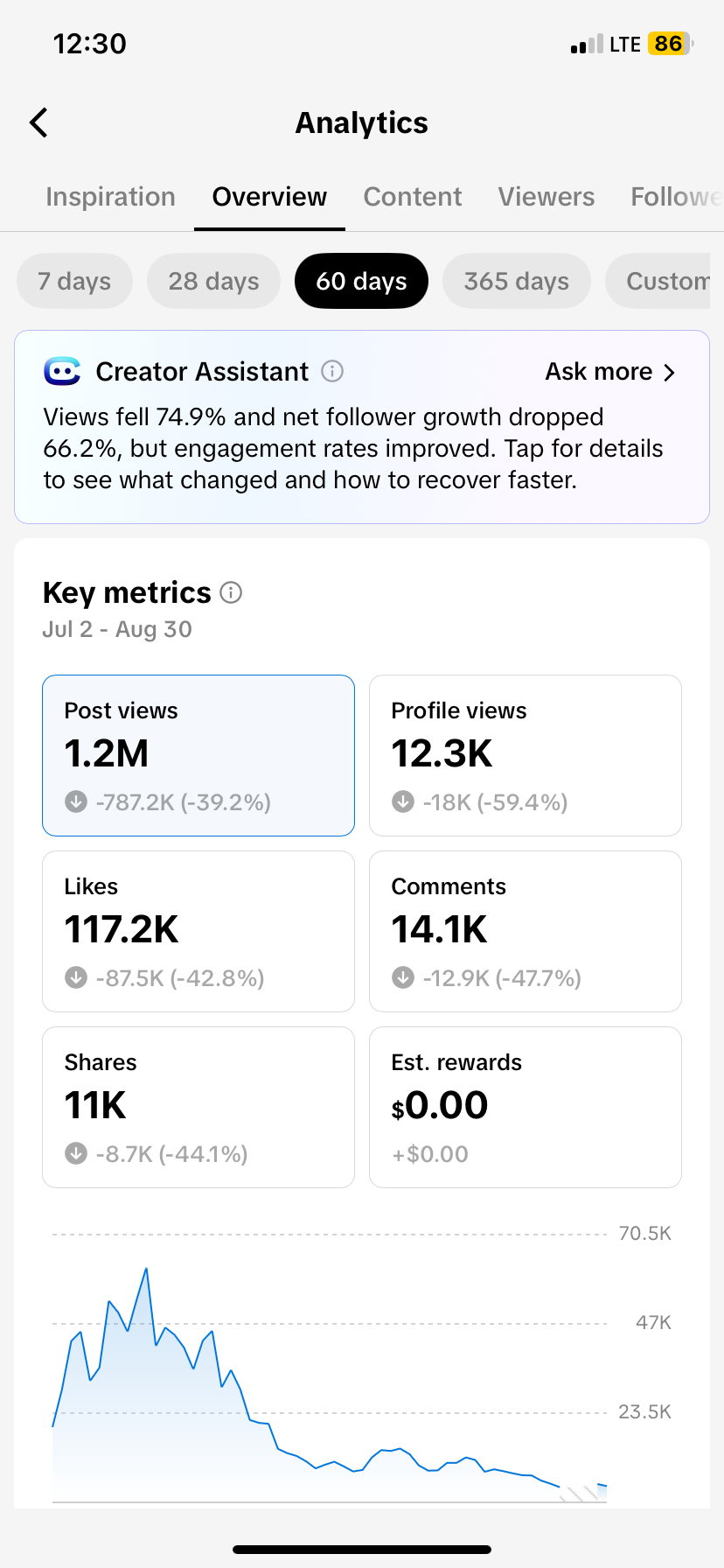Image resolution: width=724 pixels, height=1568 pixels.
Task: Select the Est. rewards card
Action: click(x=526, y=1107)
